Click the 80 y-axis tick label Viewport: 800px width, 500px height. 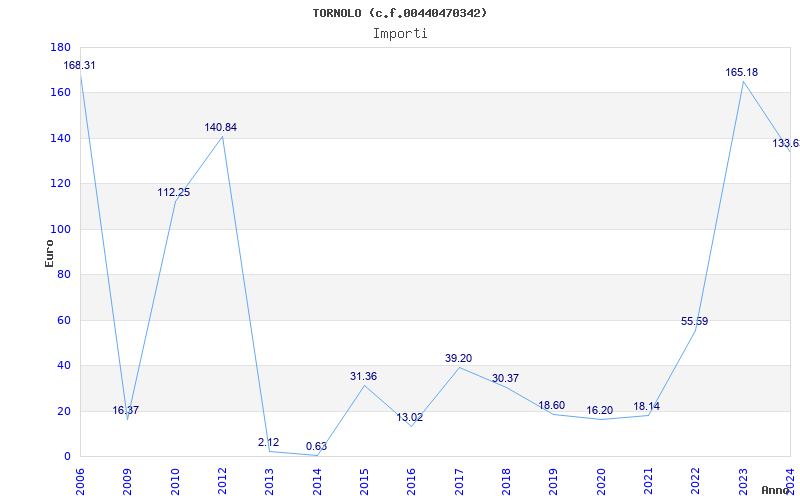[64, 274]
